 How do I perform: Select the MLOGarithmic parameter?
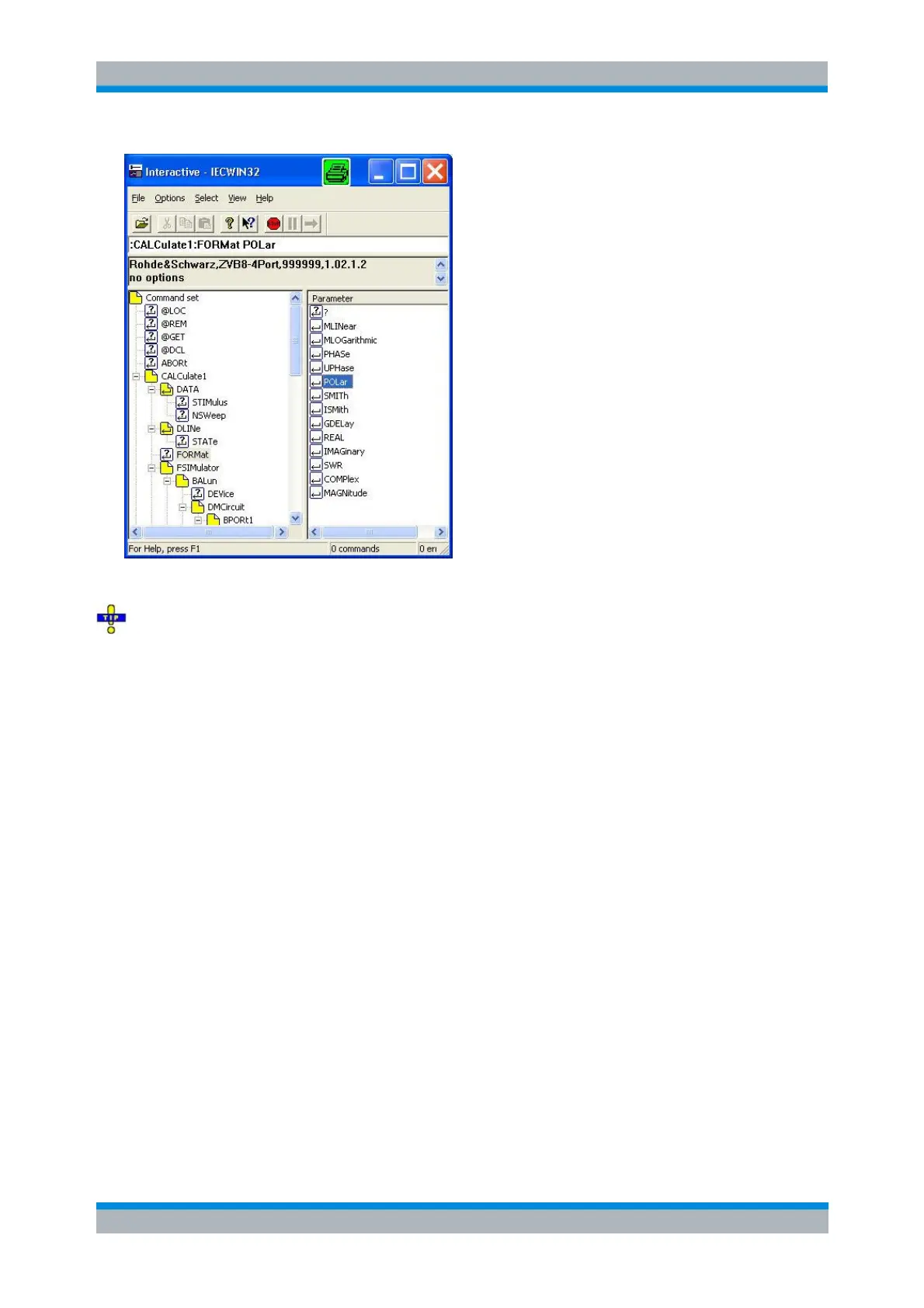coord(350,340)
